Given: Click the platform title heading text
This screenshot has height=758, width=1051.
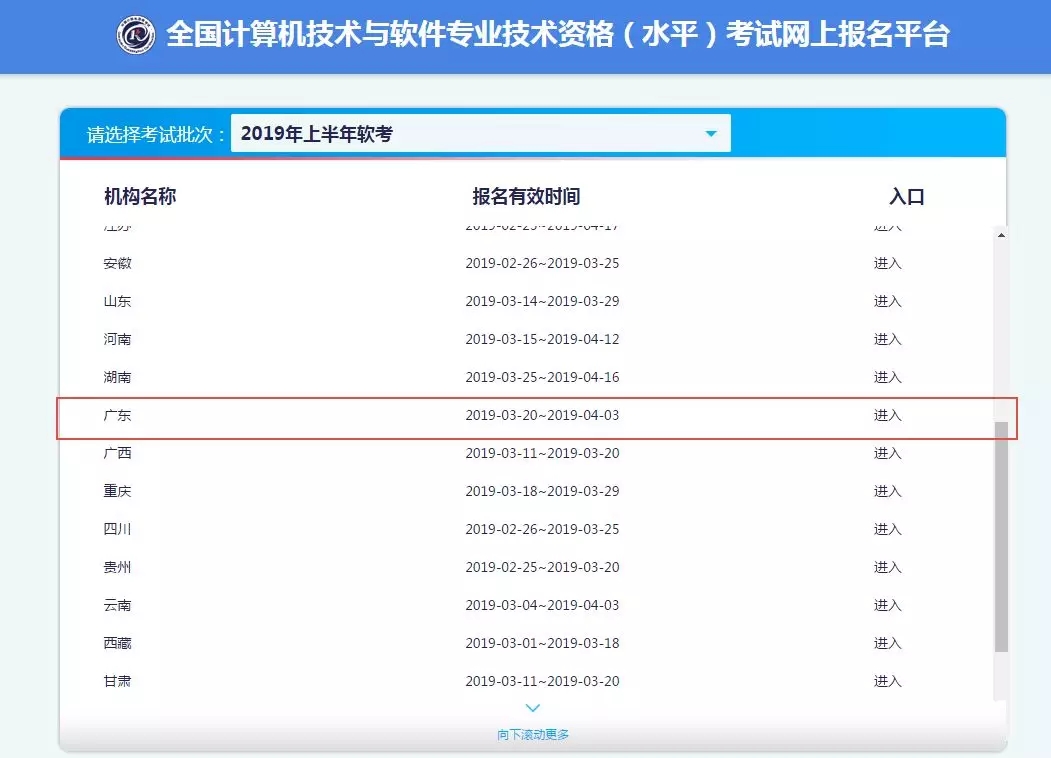Looking at the screenshot, I should point(558,34).
